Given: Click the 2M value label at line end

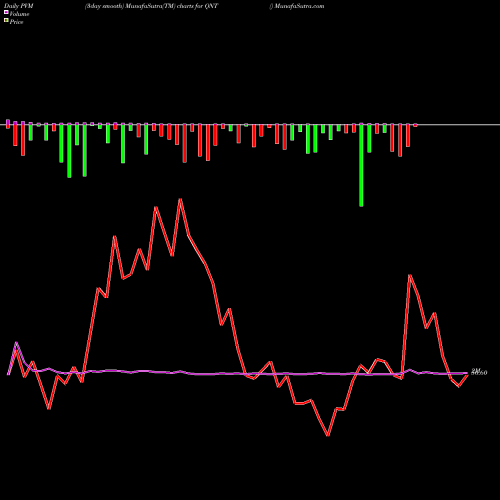Looking at the screenshot, I should click(x=476, y=370).
